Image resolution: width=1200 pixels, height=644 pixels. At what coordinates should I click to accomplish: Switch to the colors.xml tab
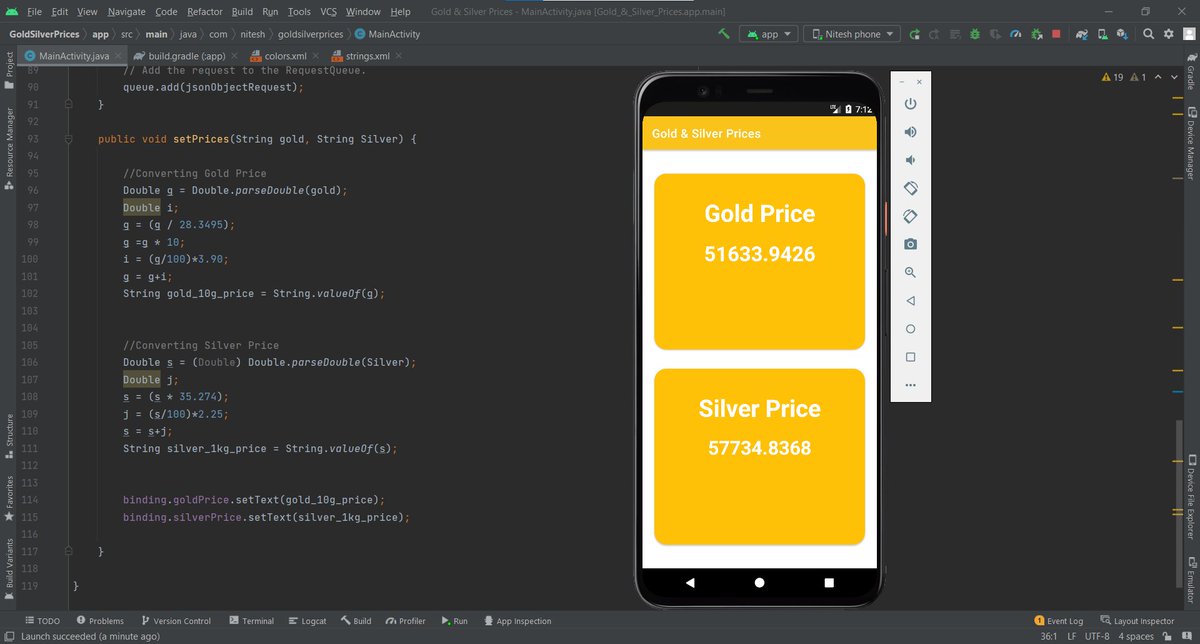[x=284, y=56]
